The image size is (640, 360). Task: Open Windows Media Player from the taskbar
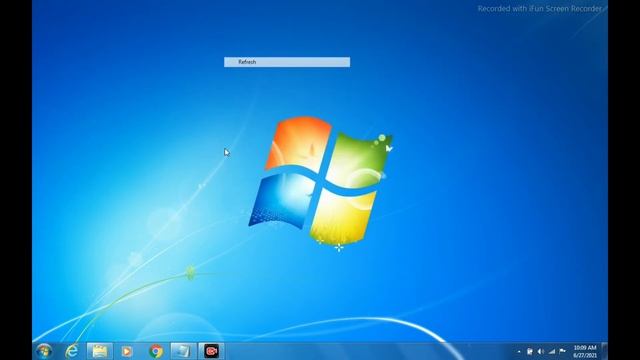click(x=127, y=351)
